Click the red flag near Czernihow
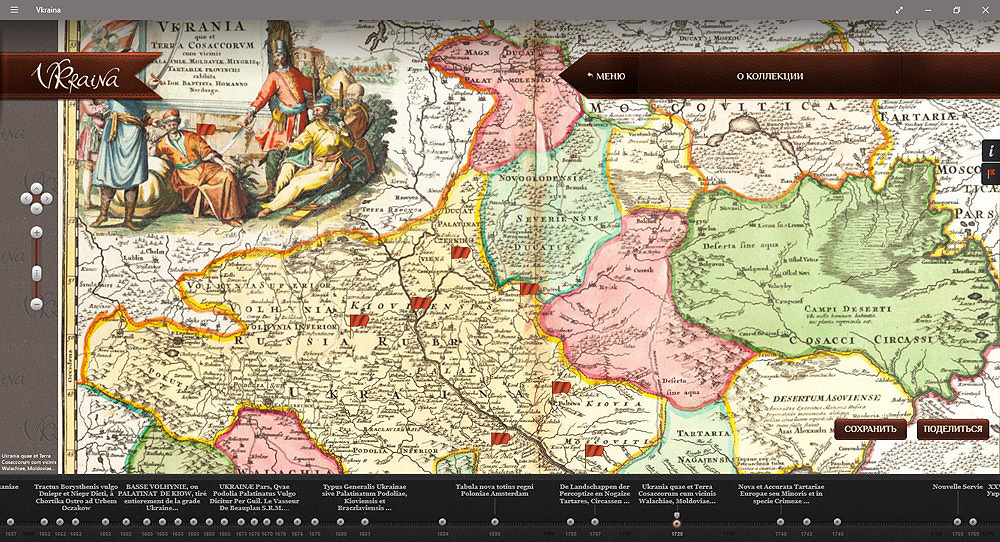 (460, 252)
